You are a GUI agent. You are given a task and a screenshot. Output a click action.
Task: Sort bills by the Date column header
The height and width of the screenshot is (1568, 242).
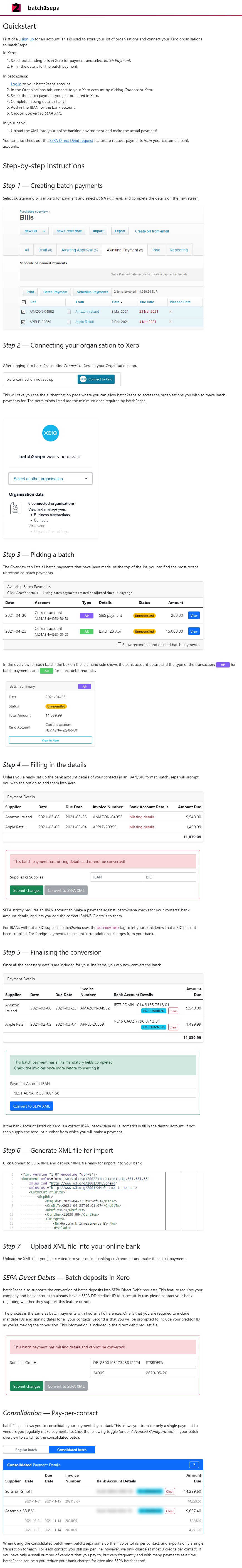[x=117, y=302]
